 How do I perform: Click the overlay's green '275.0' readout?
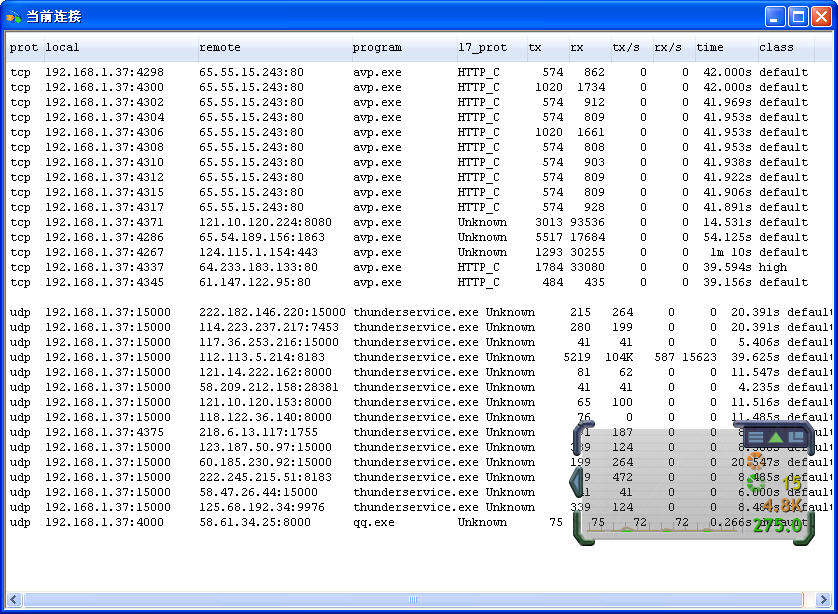778,525
